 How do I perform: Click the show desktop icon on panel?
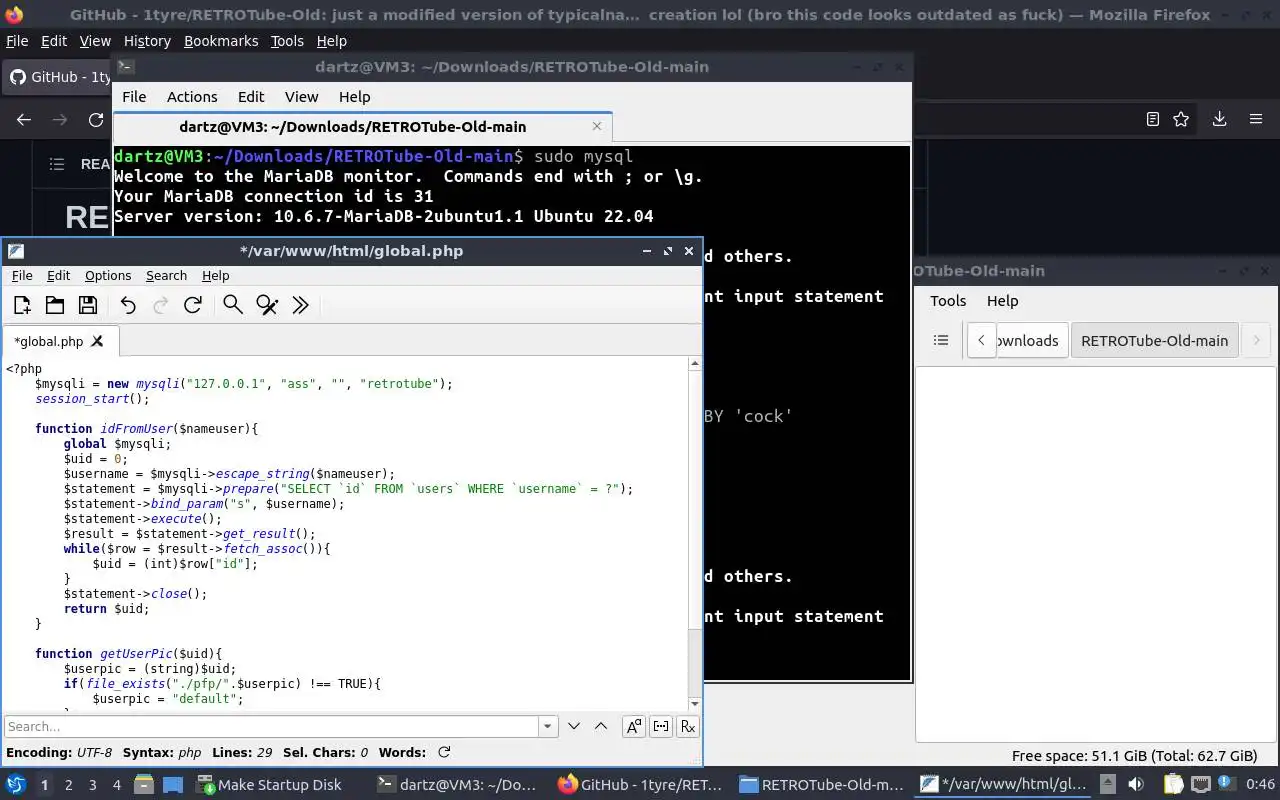(172, 784)
